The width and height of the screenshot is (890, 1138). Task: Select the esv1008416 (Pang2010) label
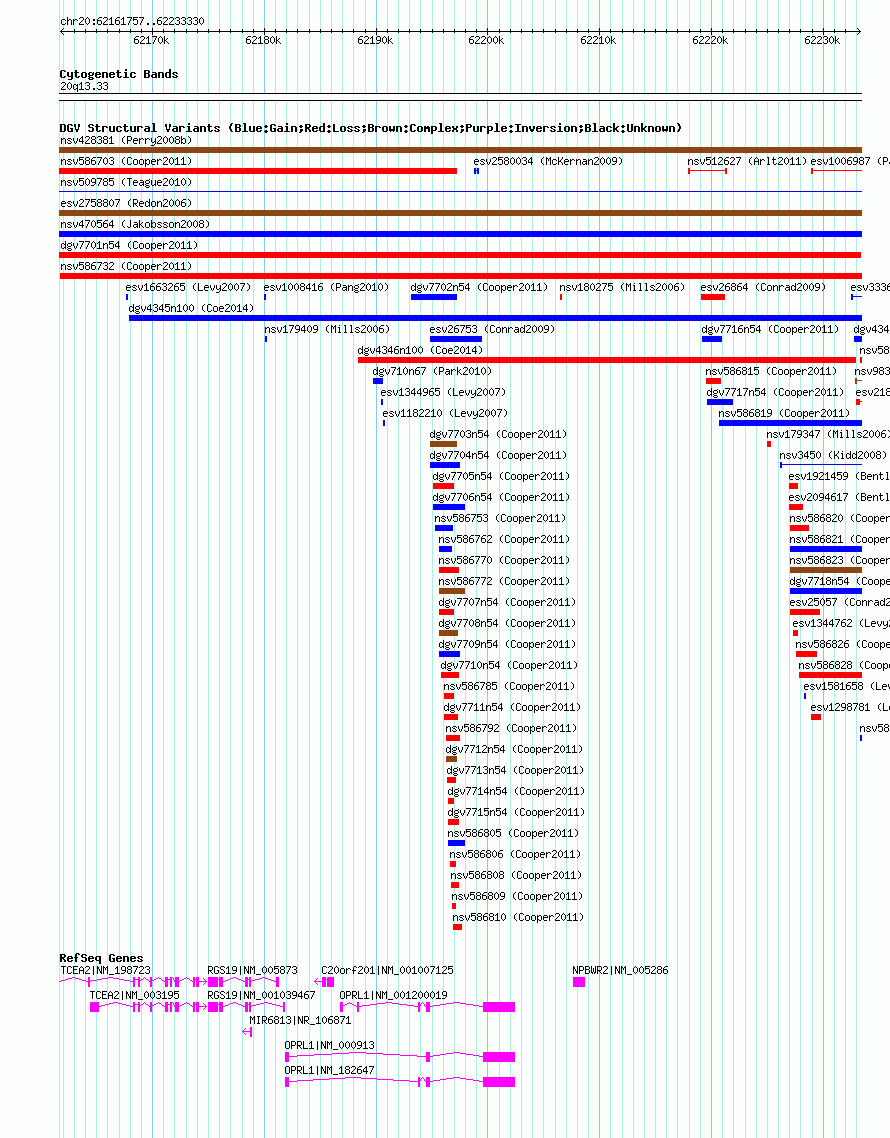[326, 287]
